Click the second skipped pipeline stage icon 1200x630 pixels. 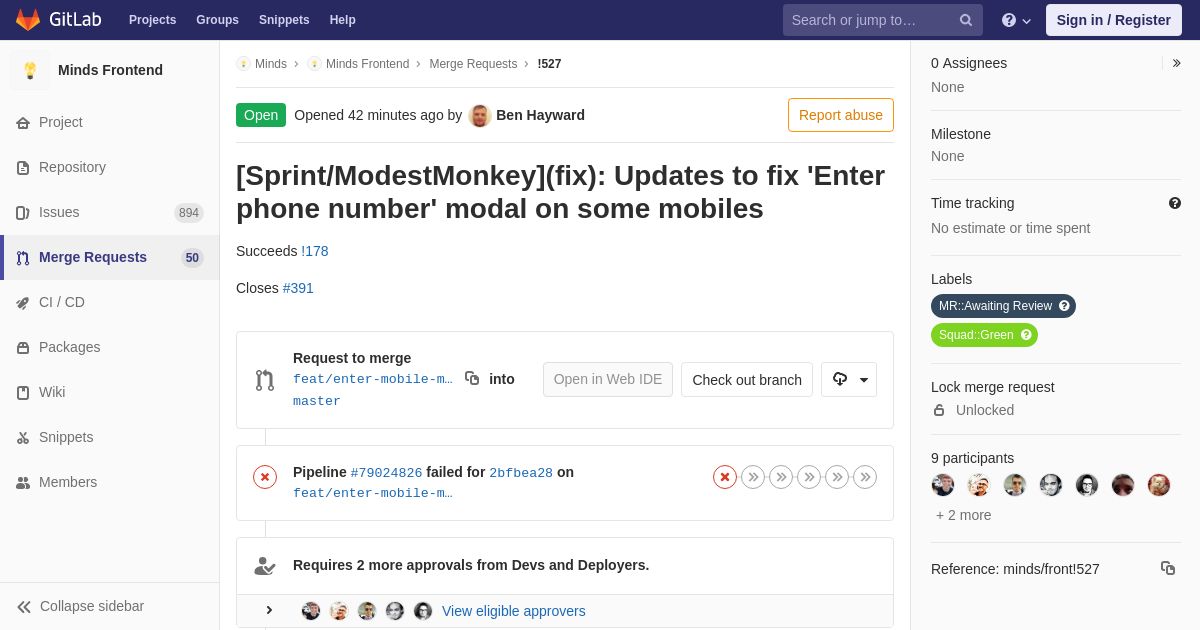tap(781, 477)
